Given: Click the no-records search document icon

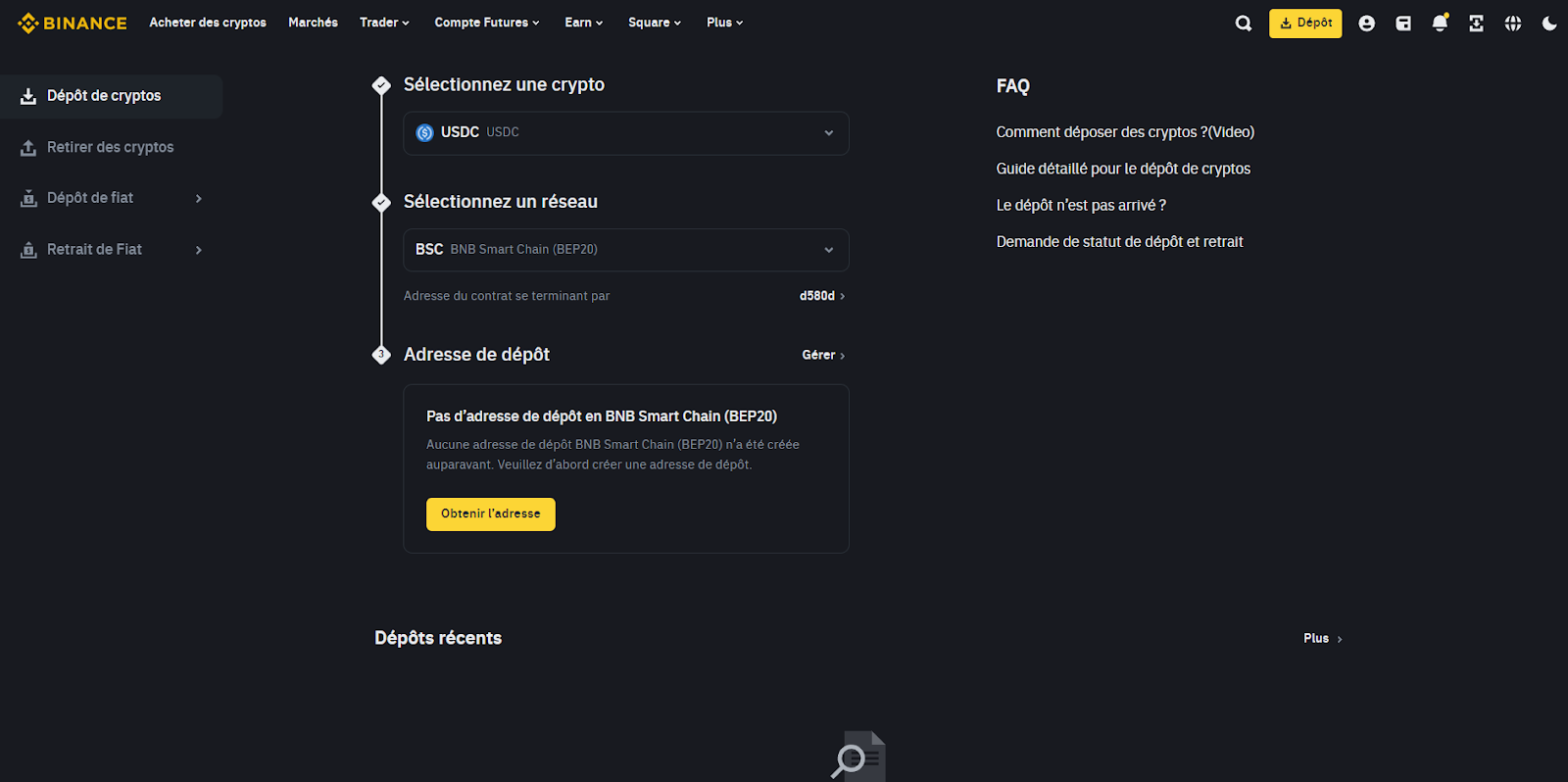Looking at the screenshot, I should [858, 756].
